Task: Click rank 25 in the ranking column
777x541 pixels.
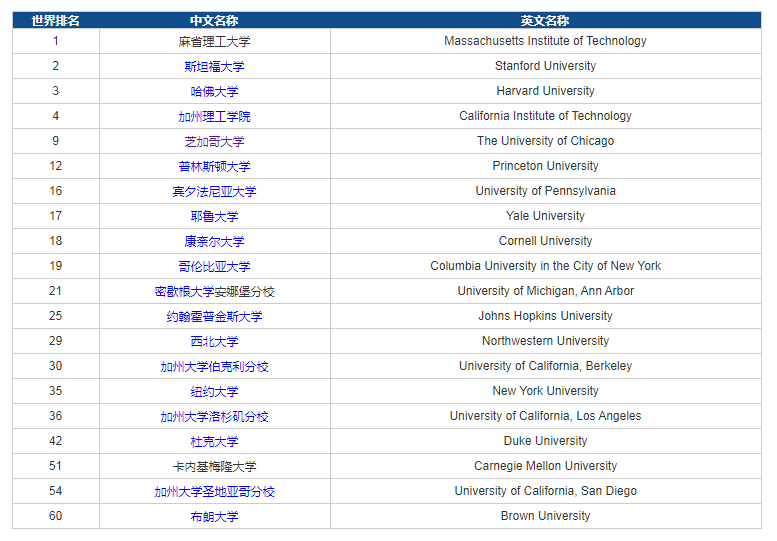Action: point(56,316)
